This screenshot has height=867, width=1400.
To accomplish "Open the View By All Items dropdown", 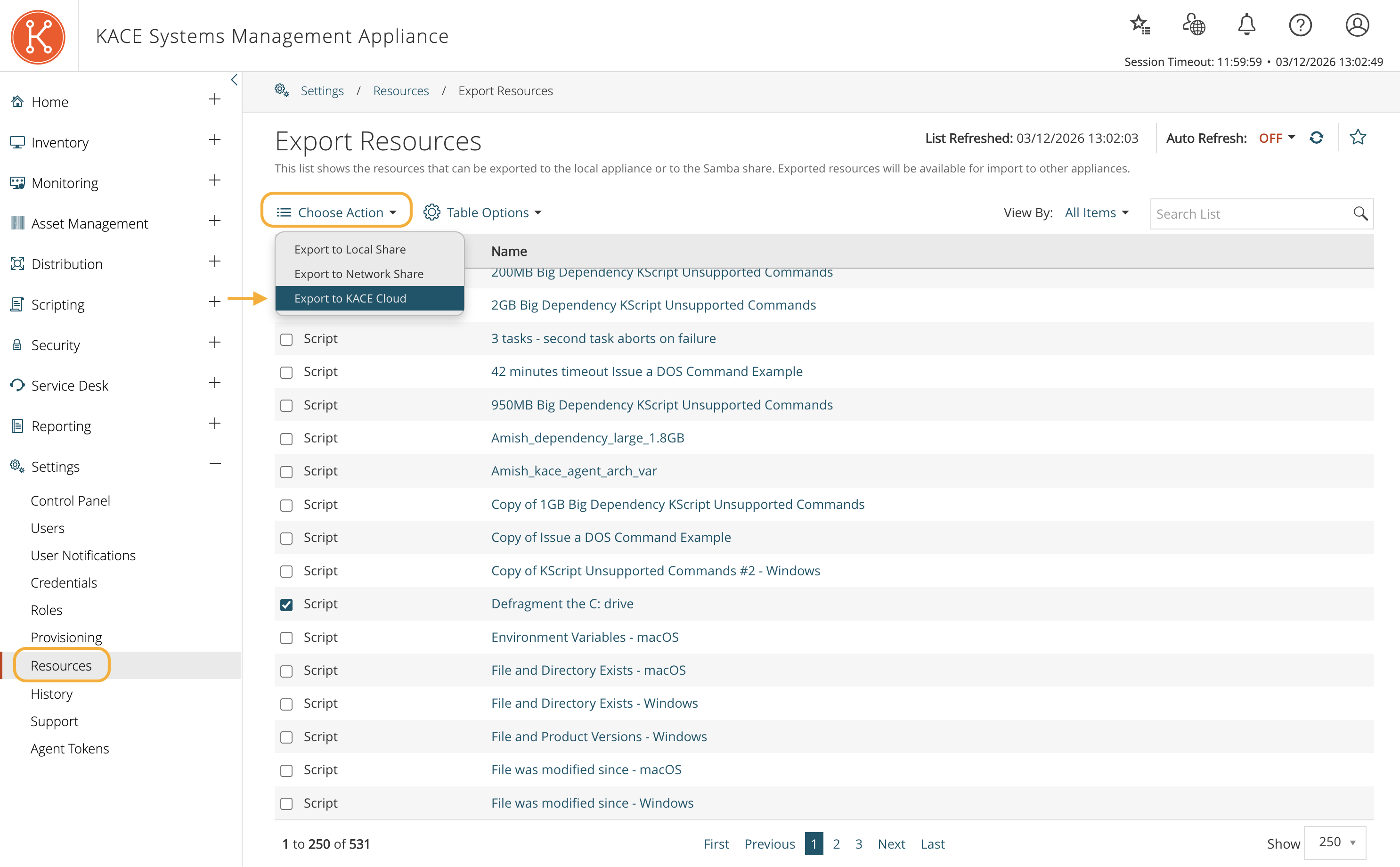I will pos(1096,213).
